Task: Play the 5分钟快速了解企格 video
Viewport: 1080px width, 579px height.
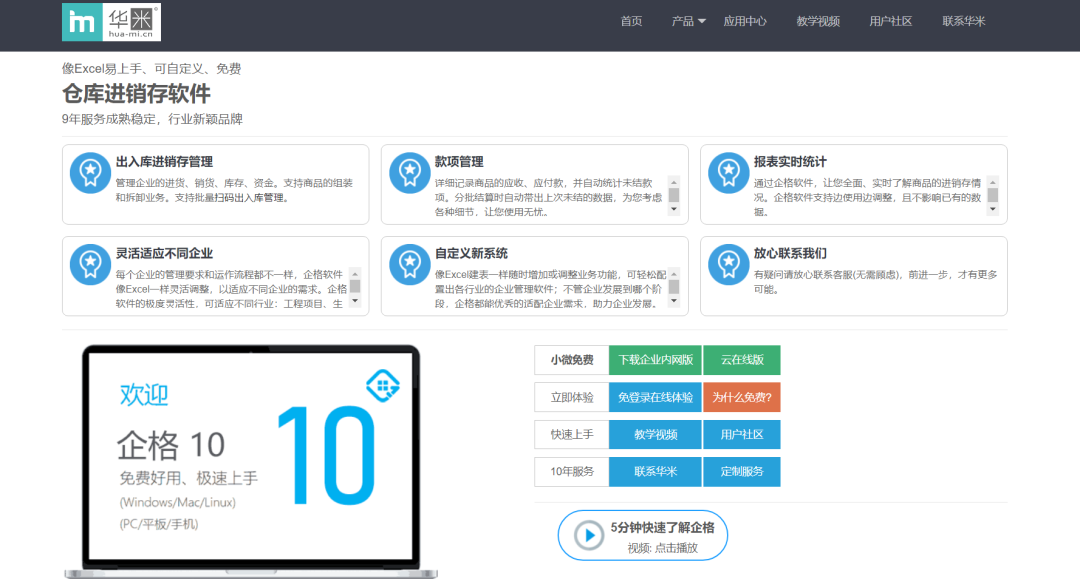Action: pos(643,536)
